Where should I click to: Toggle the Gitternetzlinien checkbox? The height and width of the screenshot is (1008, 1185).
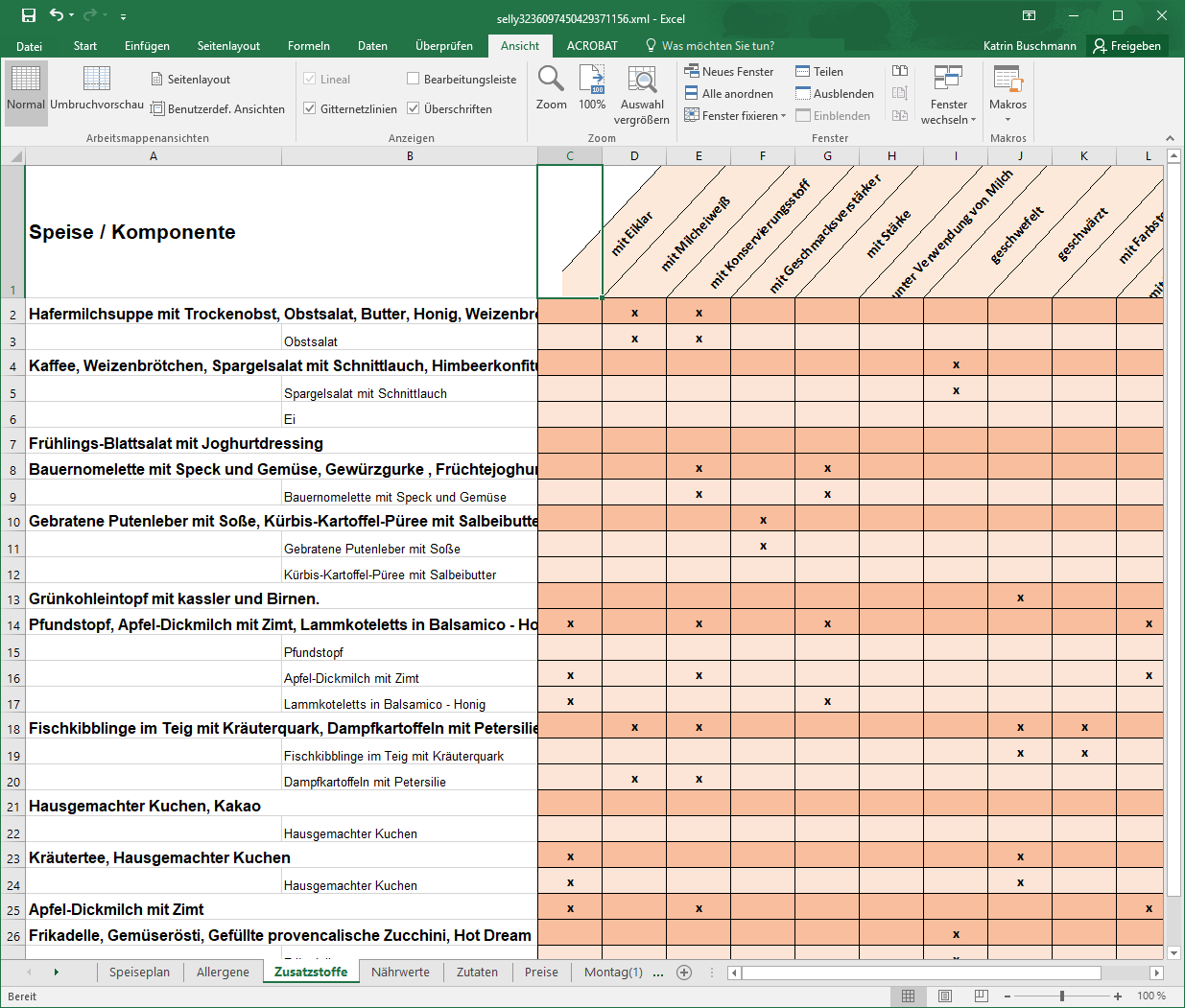pyautogui.click(x=310, y=108)
